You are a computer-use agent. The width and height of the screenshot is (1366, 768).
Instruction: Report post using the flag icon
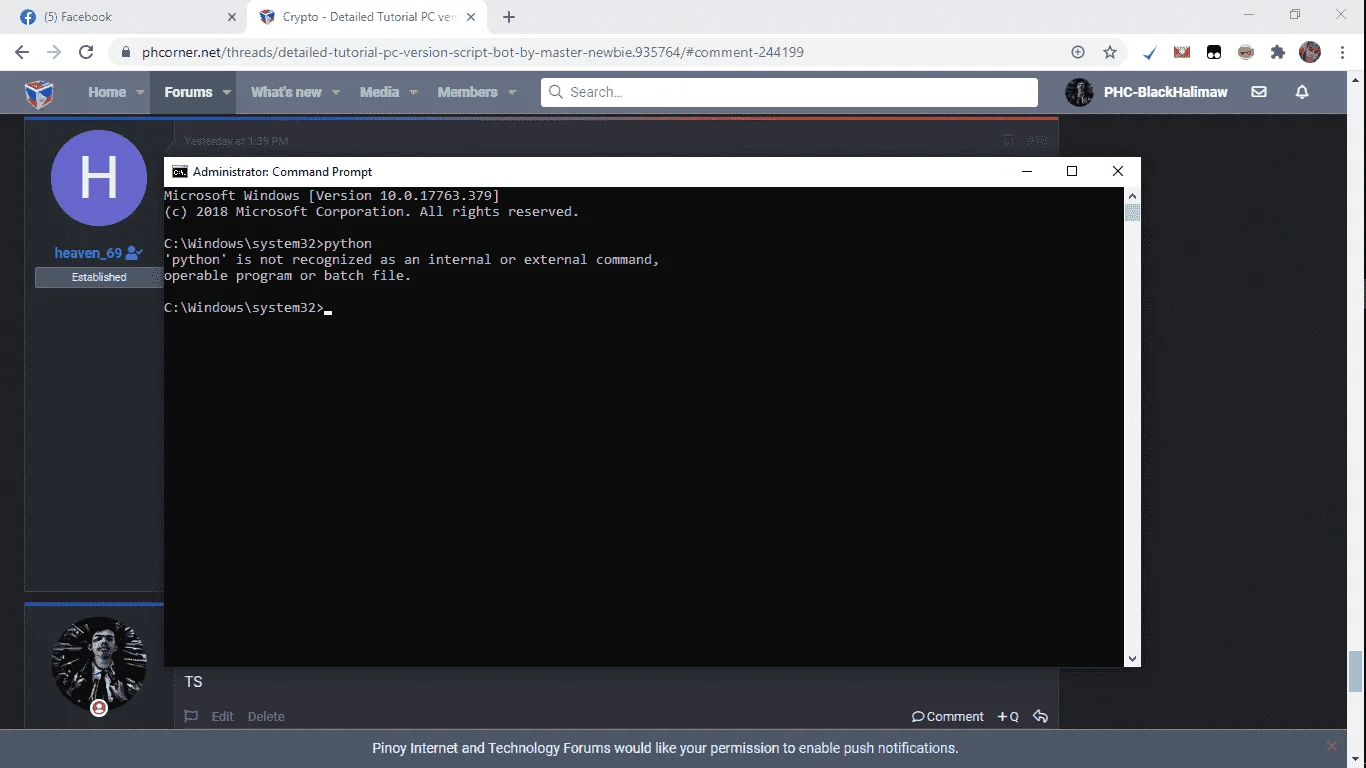tap(191, 716)
